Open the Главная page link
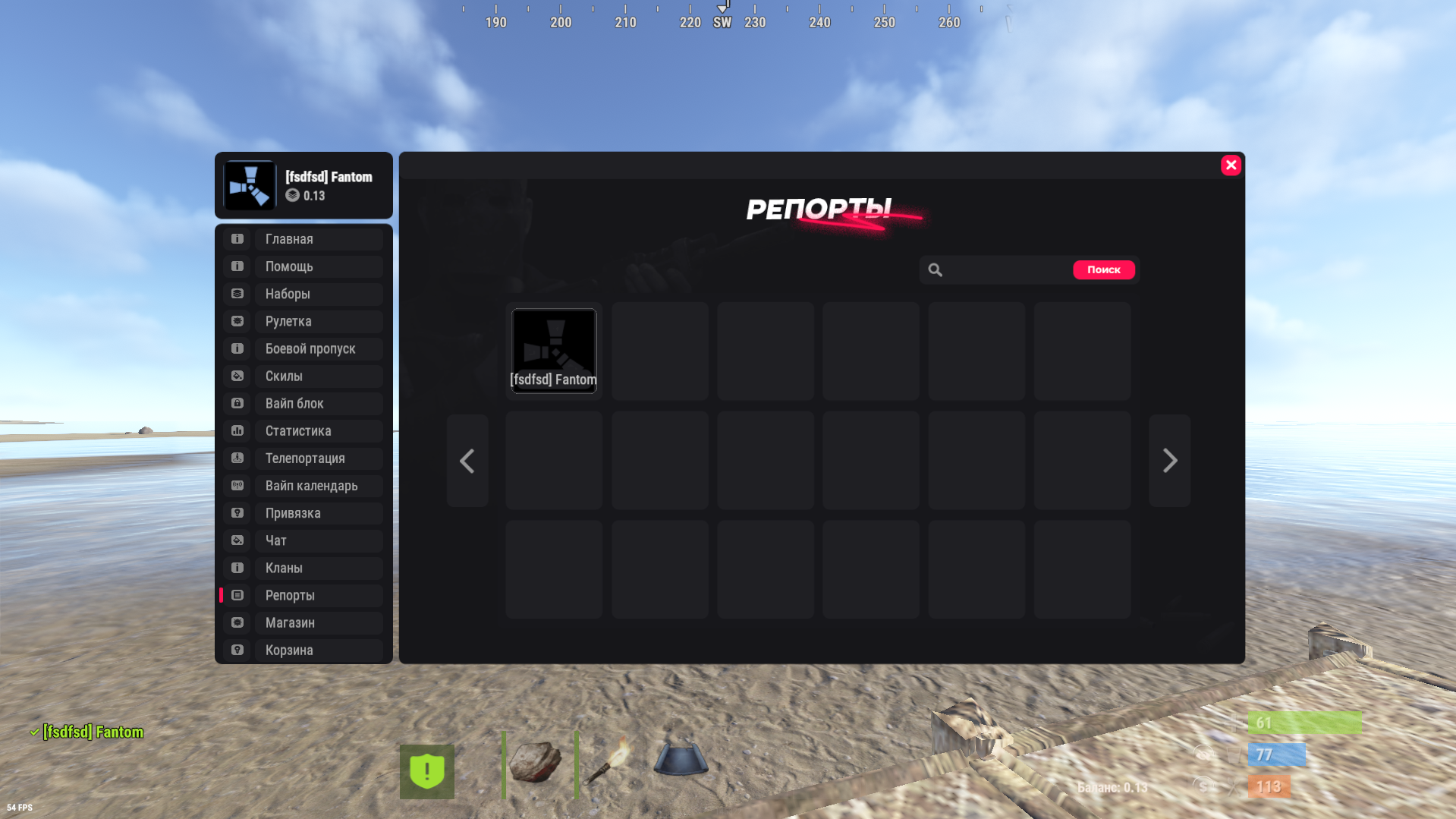The height and width of the screenshot is (819, 1456). [237, 238]
